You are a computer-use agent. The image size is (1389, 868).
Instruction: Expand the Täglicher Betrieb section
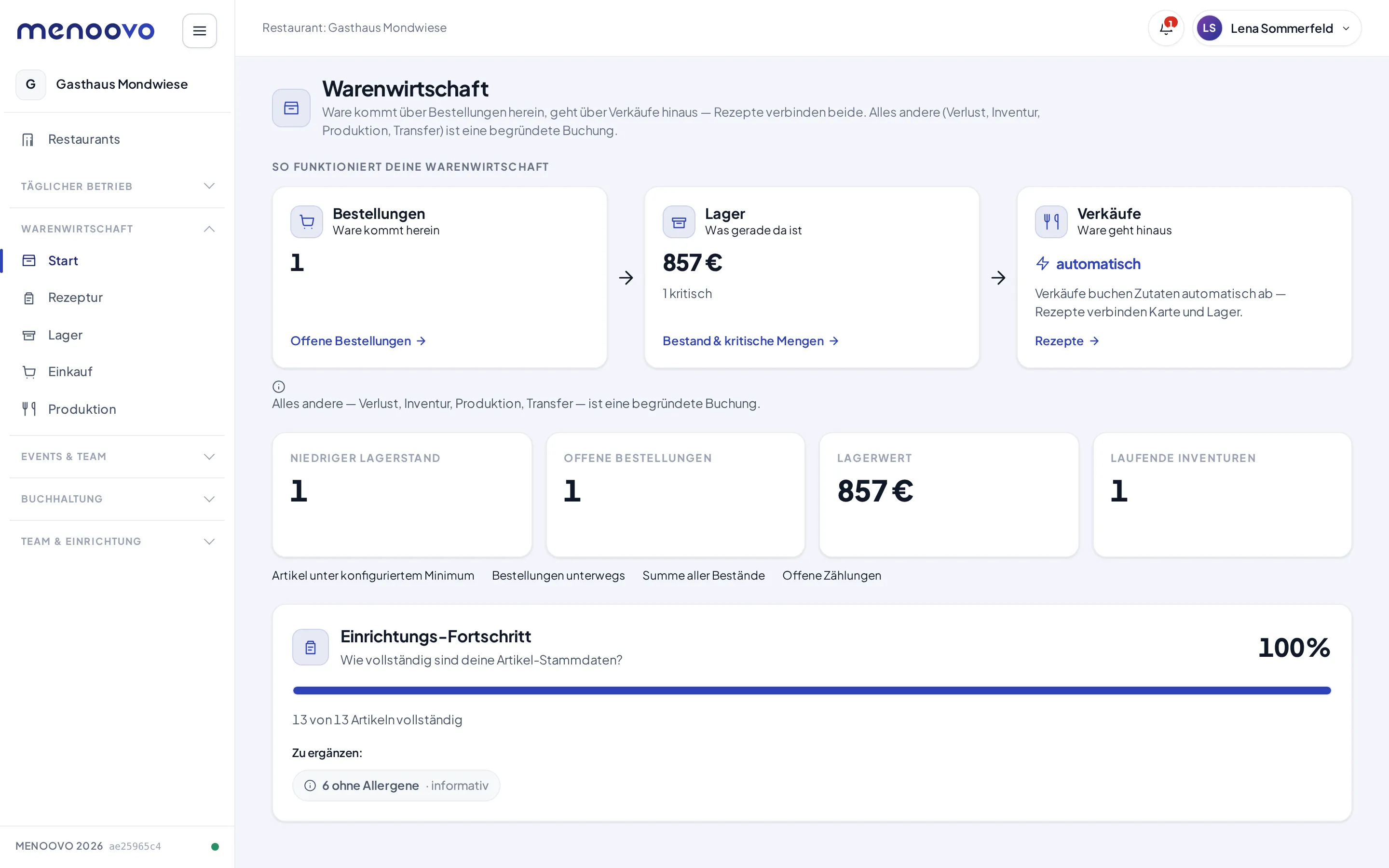(x=117, y=186)
